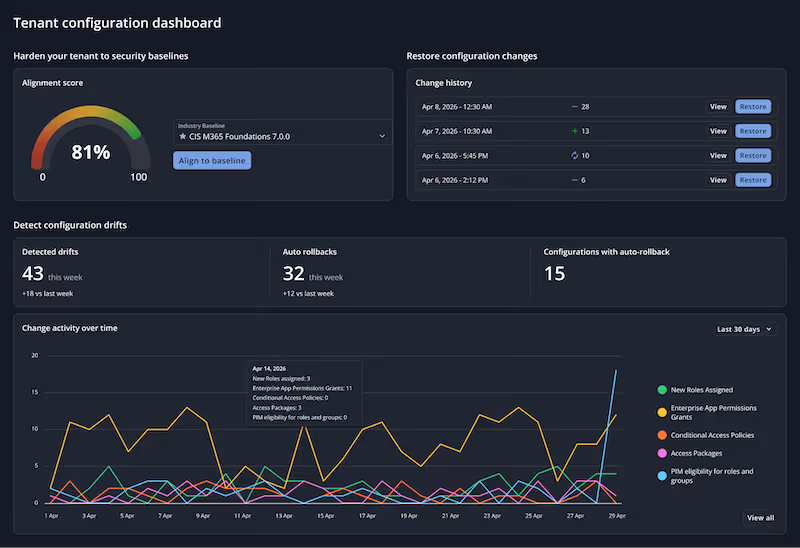The width and height of the screenshot is (800, 548).
Task: Toggle the yellow Enterprise App Permissions Grants dot
Action: 662,412
